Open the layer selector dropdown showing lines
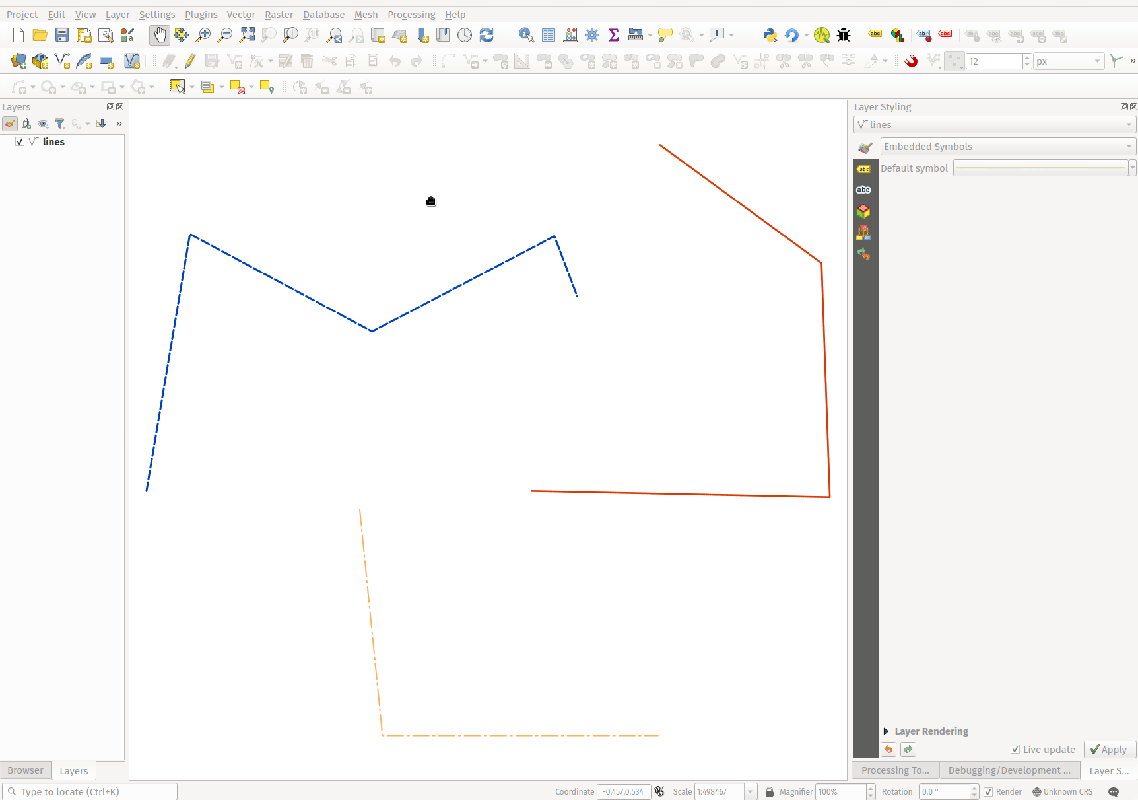This screenshot has height=800, width=1138. pos(994,125)
